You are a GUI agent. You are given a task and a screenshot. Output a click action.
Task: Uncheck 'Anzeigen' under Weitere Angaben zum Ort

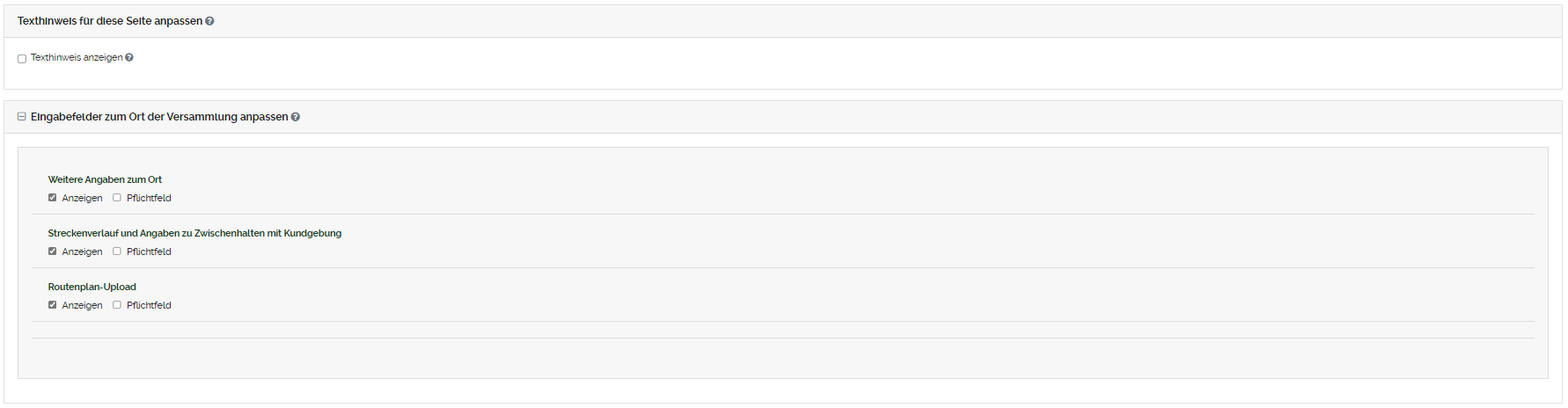click(53, 198)
